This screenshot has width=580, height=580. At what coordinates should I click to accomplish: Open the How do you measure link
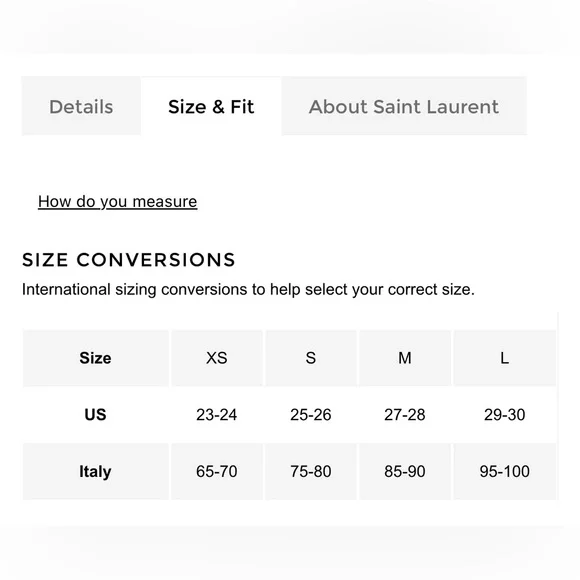coord(118,202)
